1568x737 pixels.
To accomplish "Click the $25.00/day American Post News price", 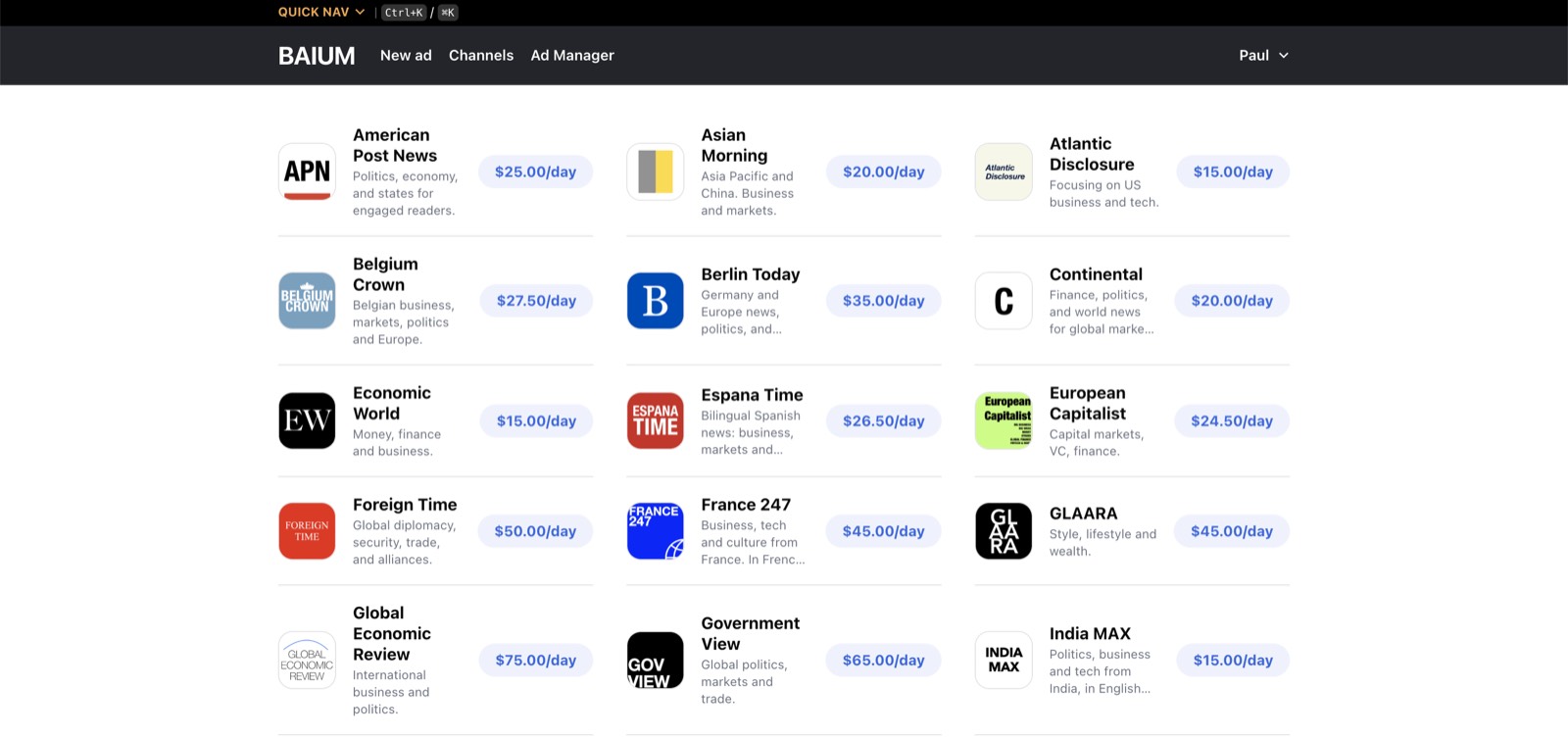I will [x=535, y=172].
